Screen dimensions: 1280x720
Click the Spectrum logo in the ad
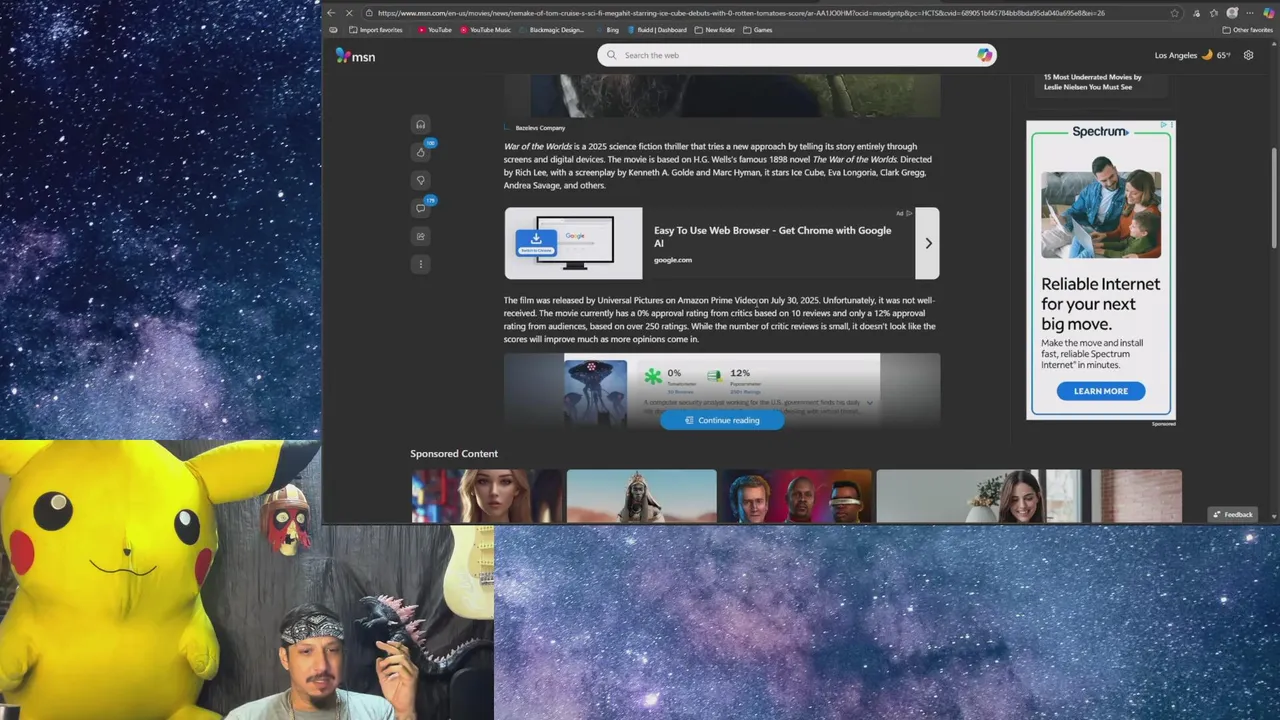(1100, 131)
